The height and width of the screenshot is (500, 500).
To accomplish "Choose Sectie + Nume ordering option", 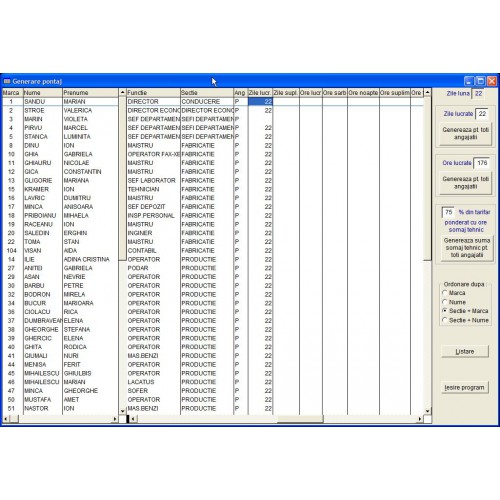I will point(444,320).
